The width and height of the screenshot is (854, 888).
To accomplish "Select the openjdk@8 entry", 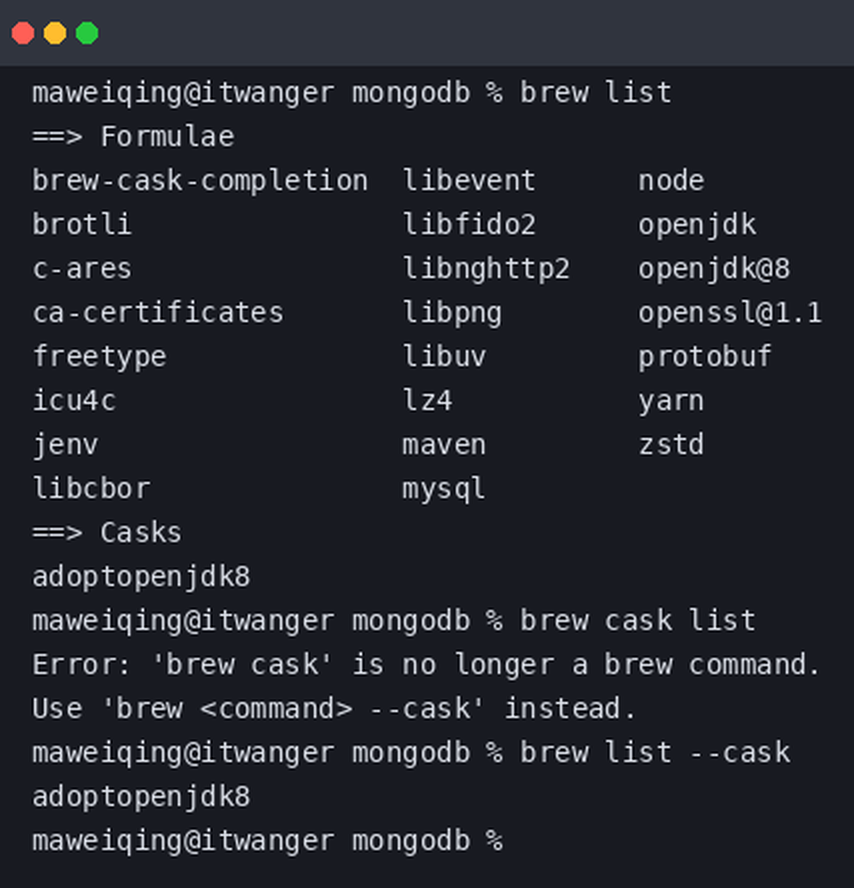I will (714, 268).
